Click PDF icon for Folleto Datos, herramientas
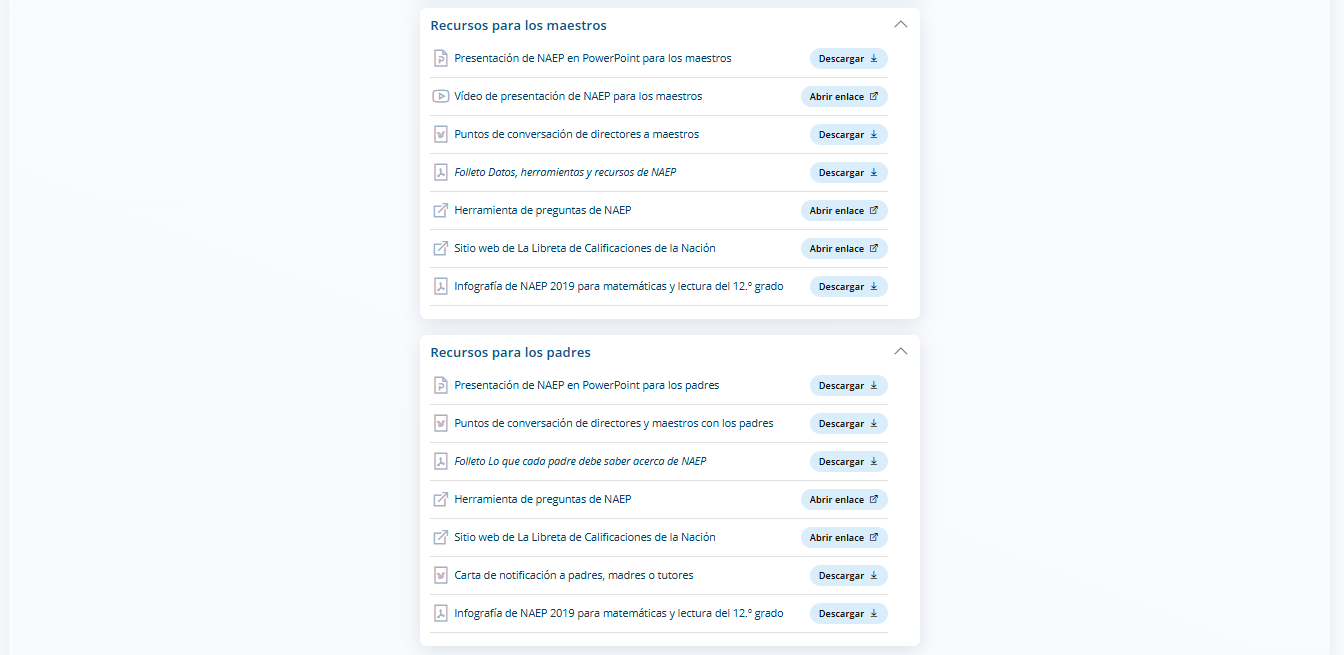 click(x=440, y=172)
